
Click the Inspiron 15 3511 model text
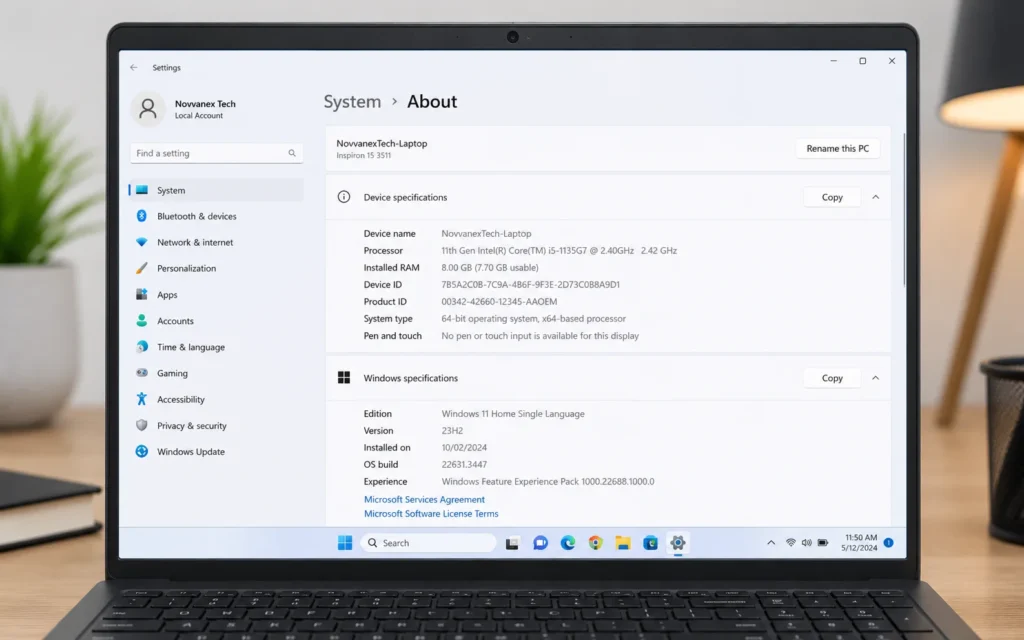(x=364, y=155)
